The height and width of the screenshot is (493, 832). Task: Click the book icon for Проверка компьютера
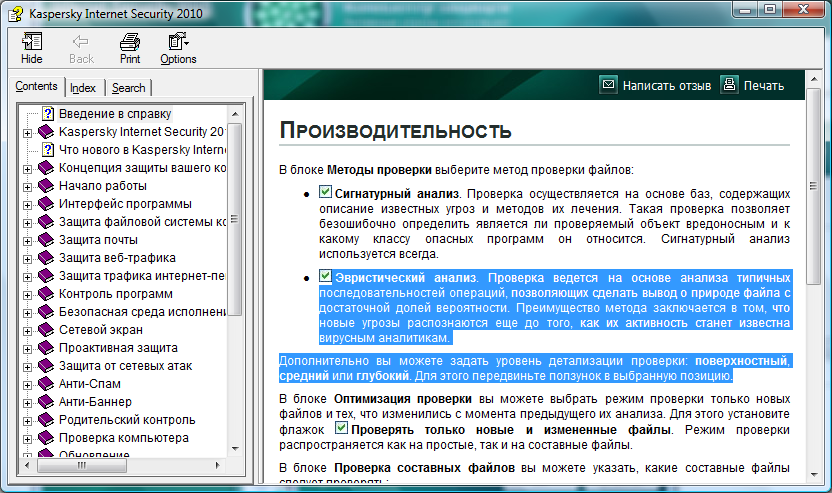46,438
